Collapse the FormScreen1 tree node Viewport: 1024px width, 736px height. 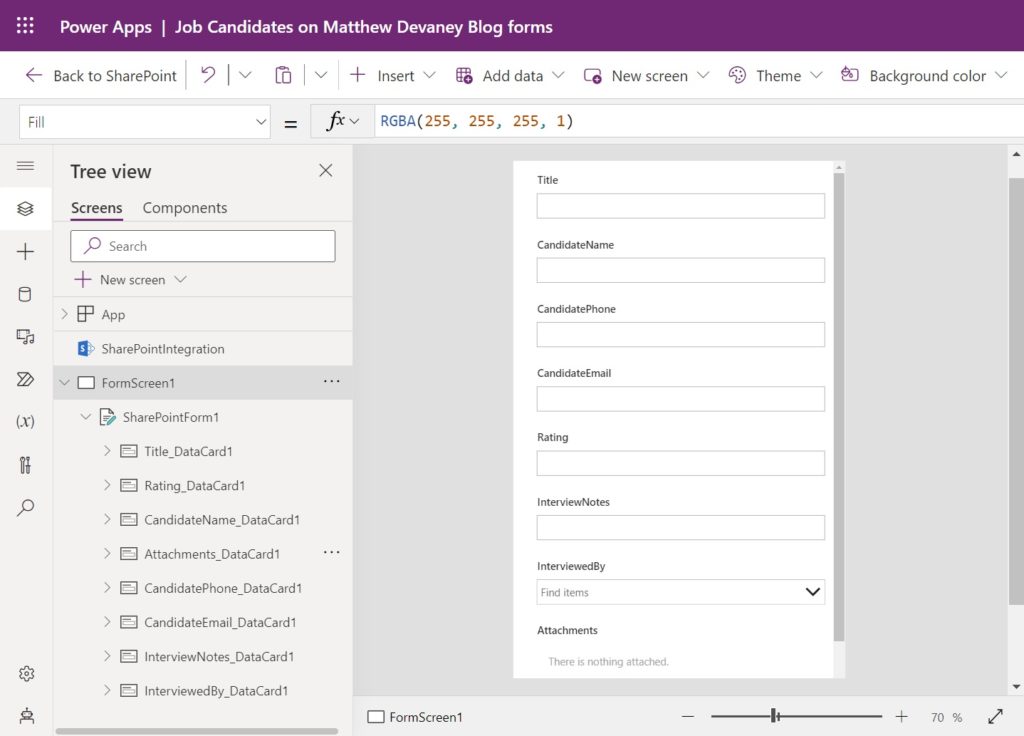tap(65, 382)
